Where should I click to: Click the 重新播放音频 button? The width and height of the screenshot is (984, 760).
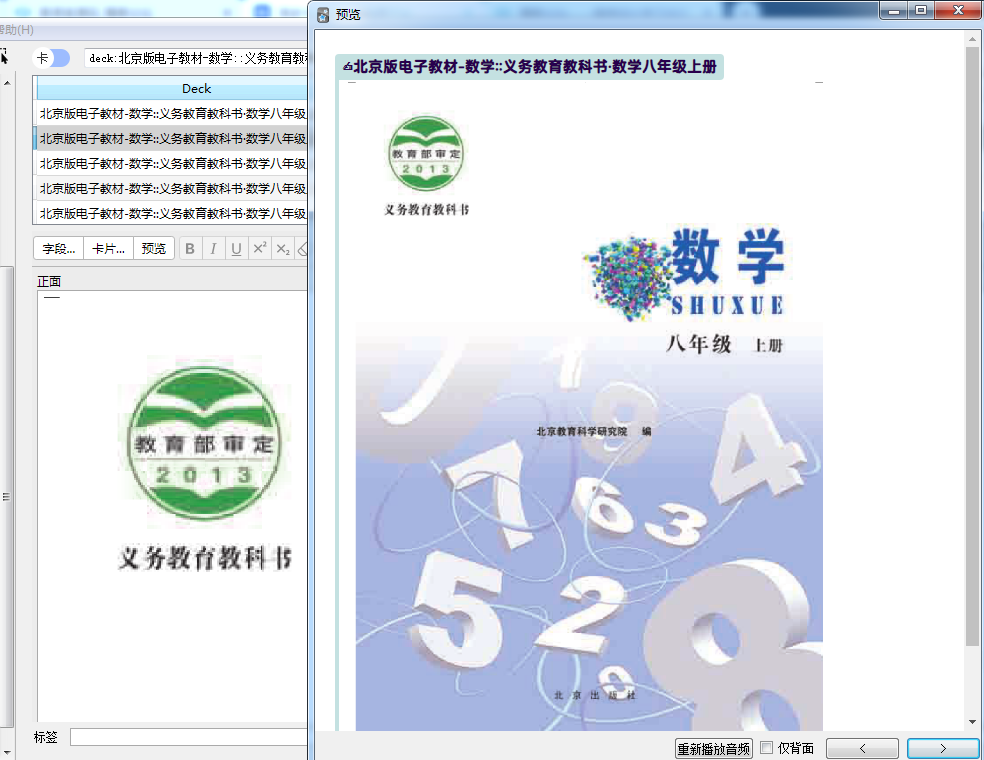(714, 748)
